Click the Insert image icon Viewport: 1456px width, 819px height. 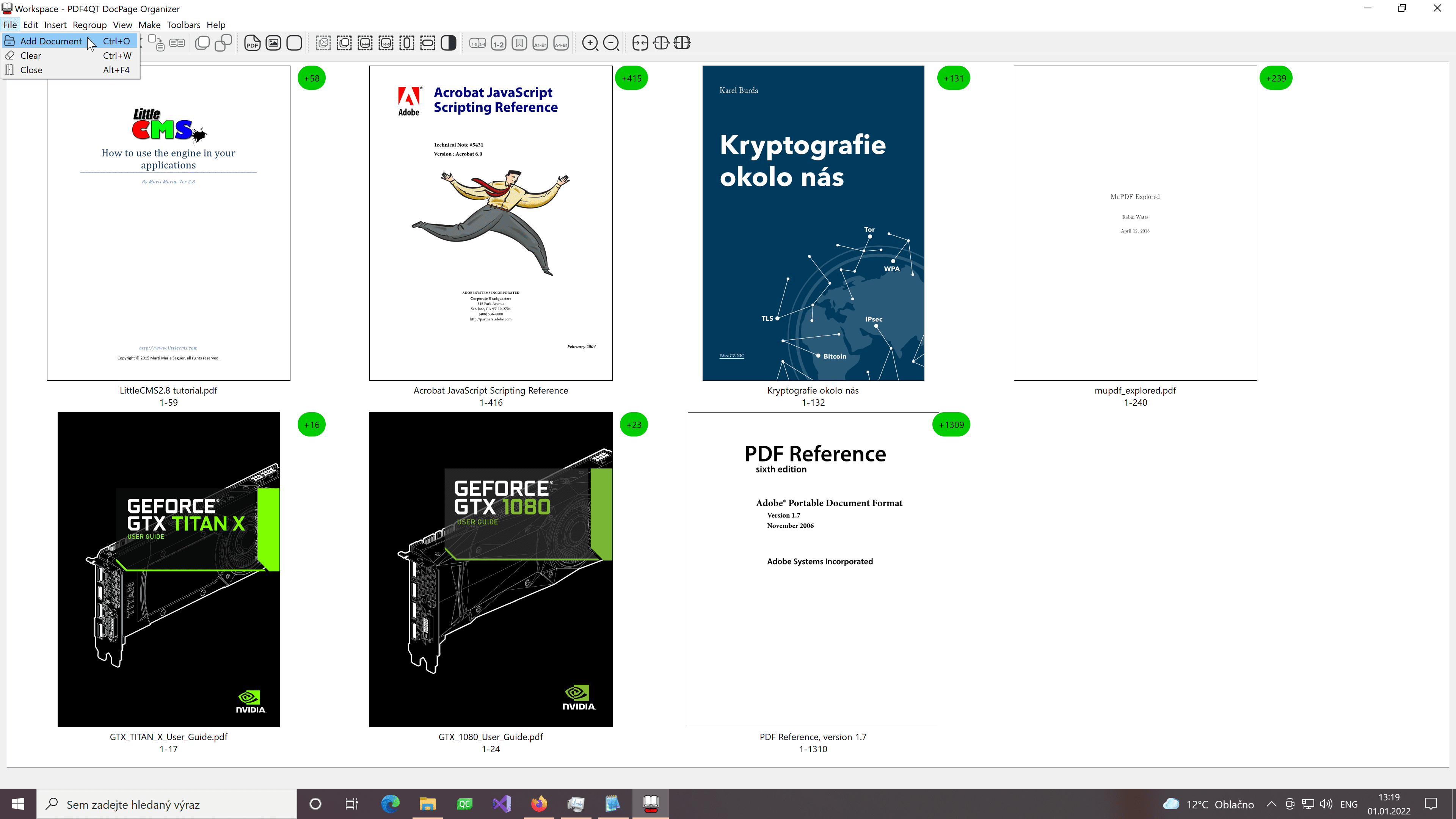pos(273,43)
